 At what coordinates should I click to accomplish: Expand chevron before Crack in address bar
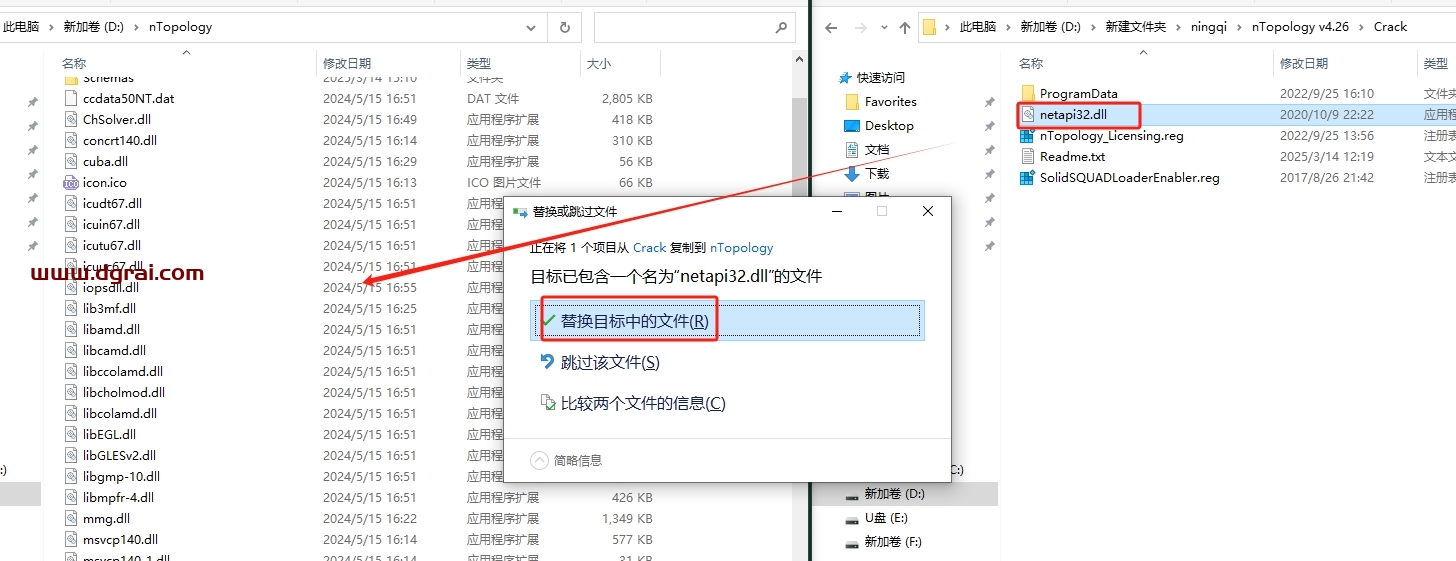click(x=1360, y=27)
